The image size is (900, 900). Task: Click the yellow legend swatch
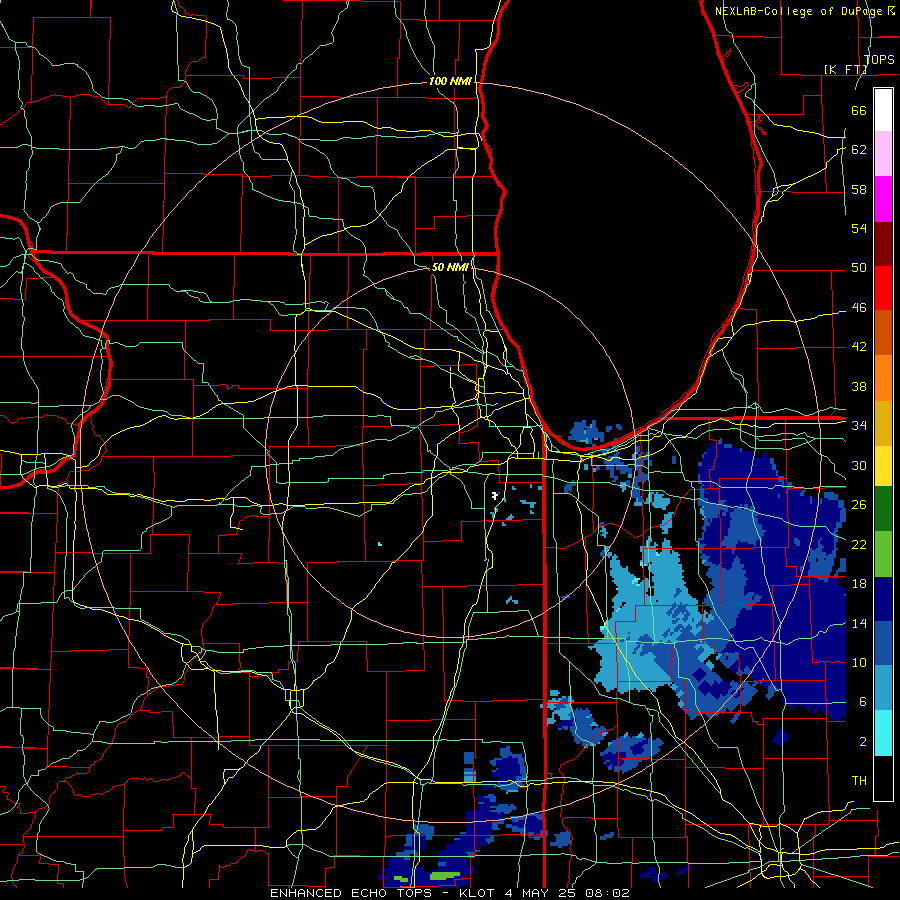point(883,466)
